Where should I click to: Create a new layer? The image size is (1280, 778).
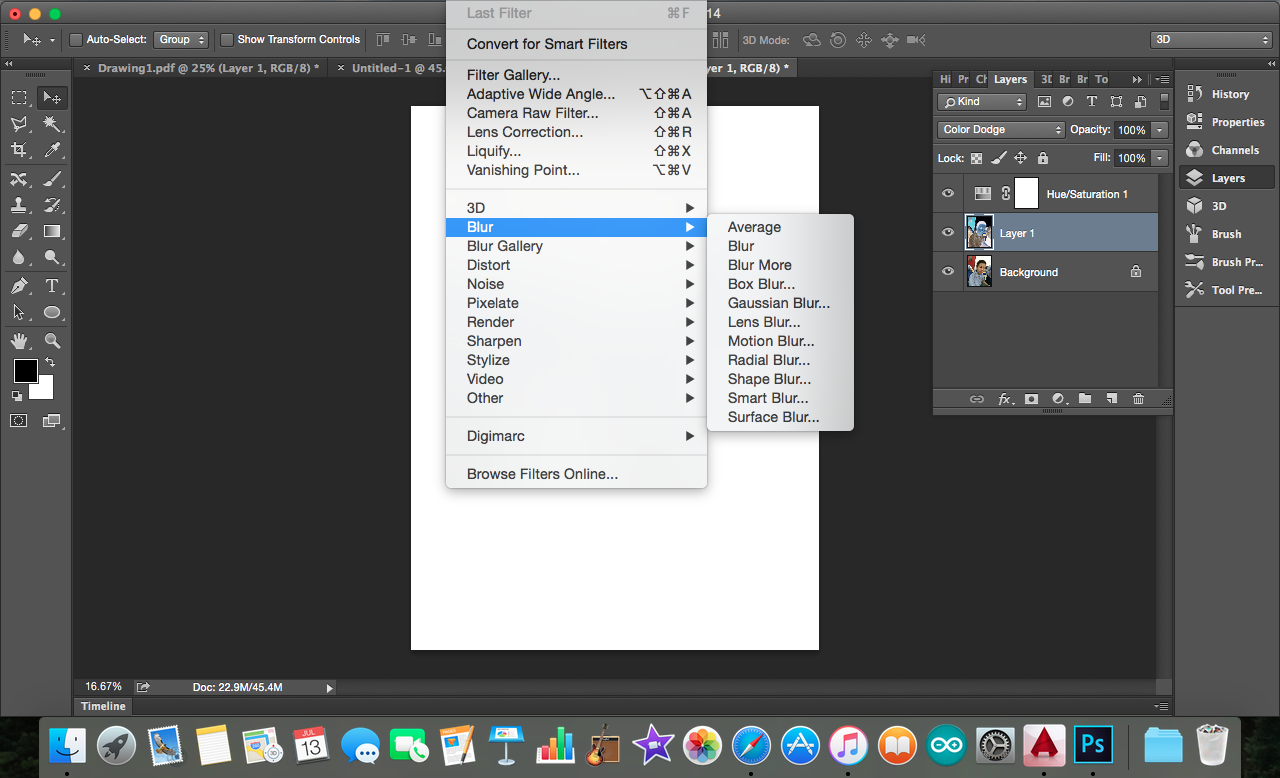(1111, 399)
